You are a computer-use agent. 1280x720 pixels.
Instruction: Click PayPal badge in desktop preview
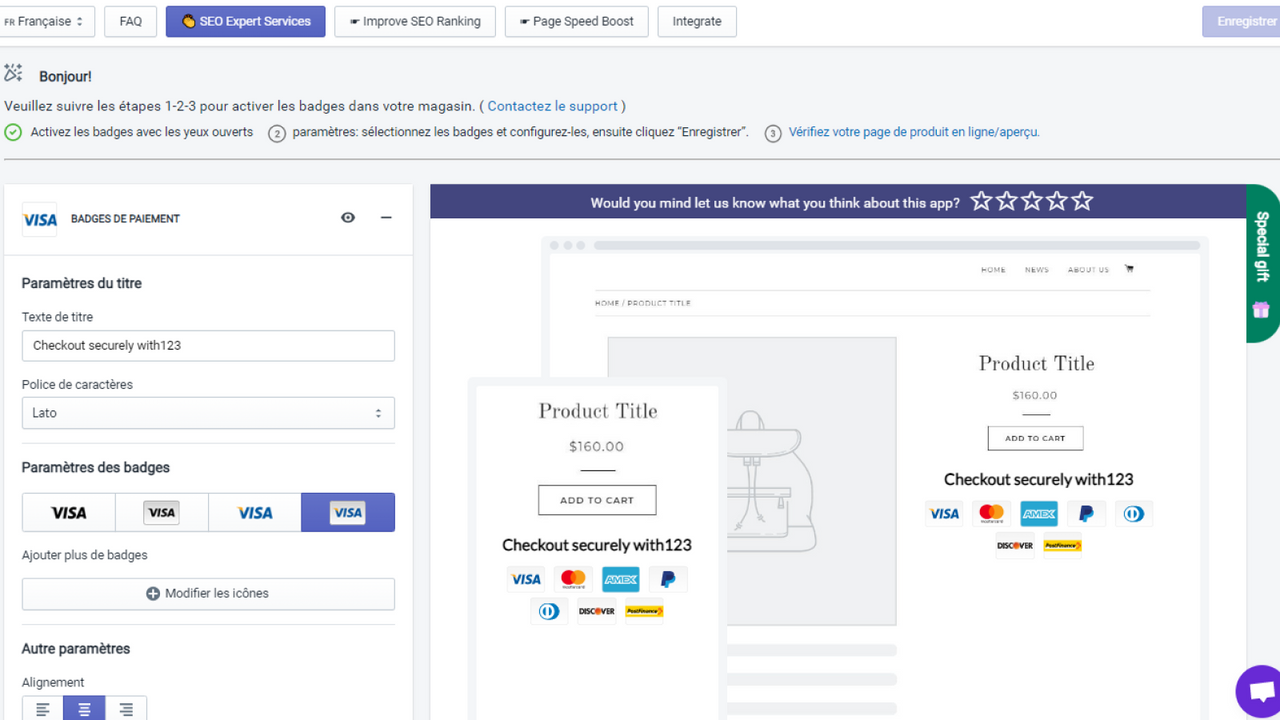1086,514
